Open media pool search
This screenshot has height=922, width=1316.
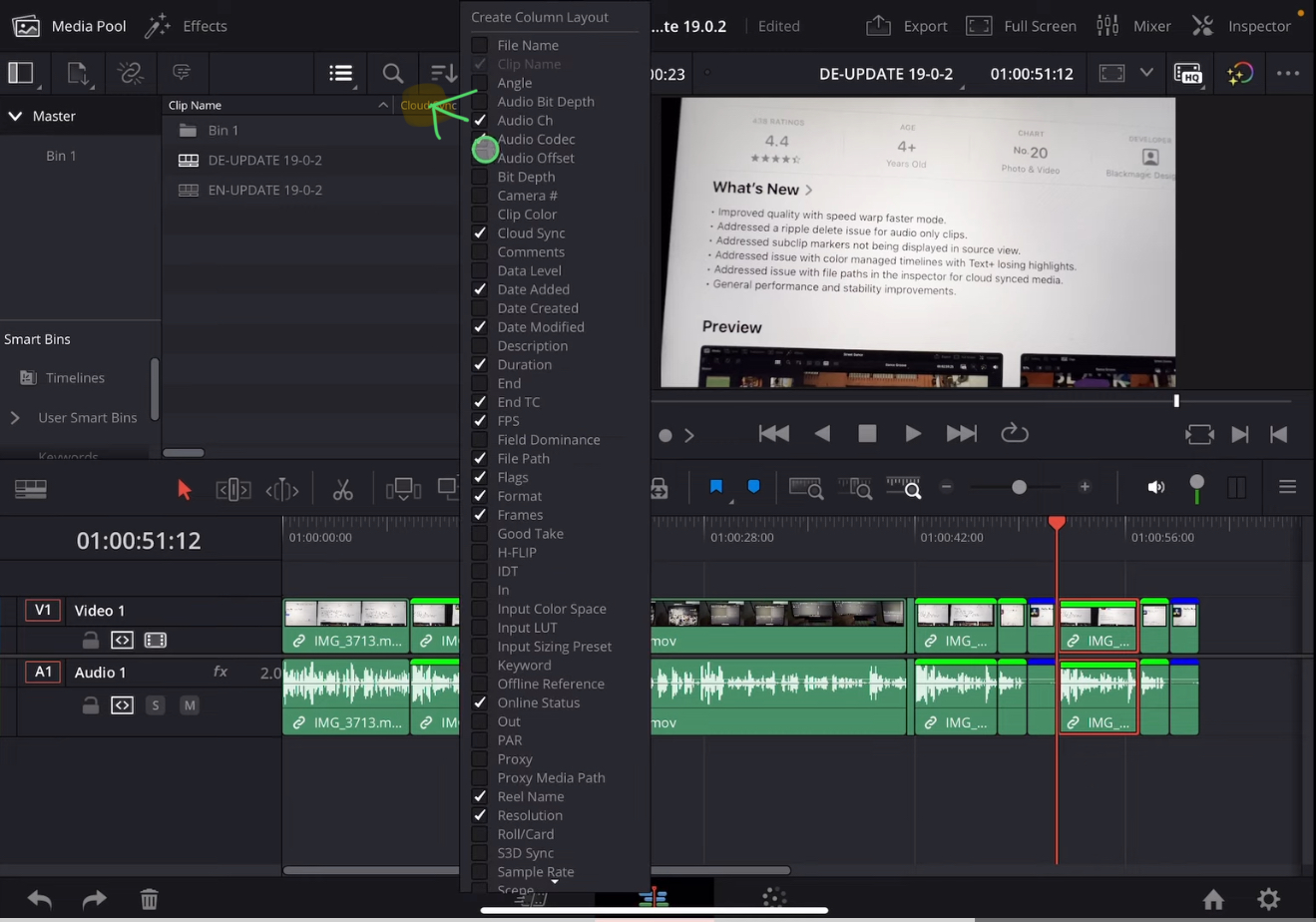pos(393,73)
